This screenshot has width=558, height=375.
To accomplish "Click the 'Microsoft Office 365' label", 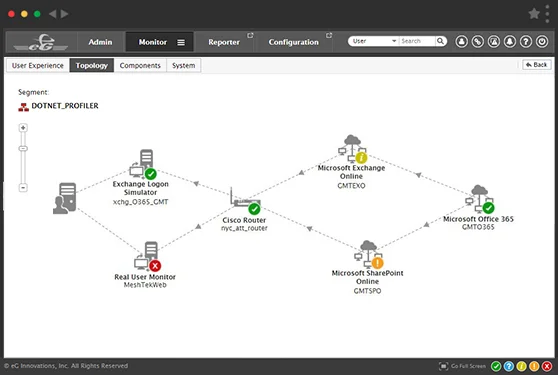I will [478, 219].
